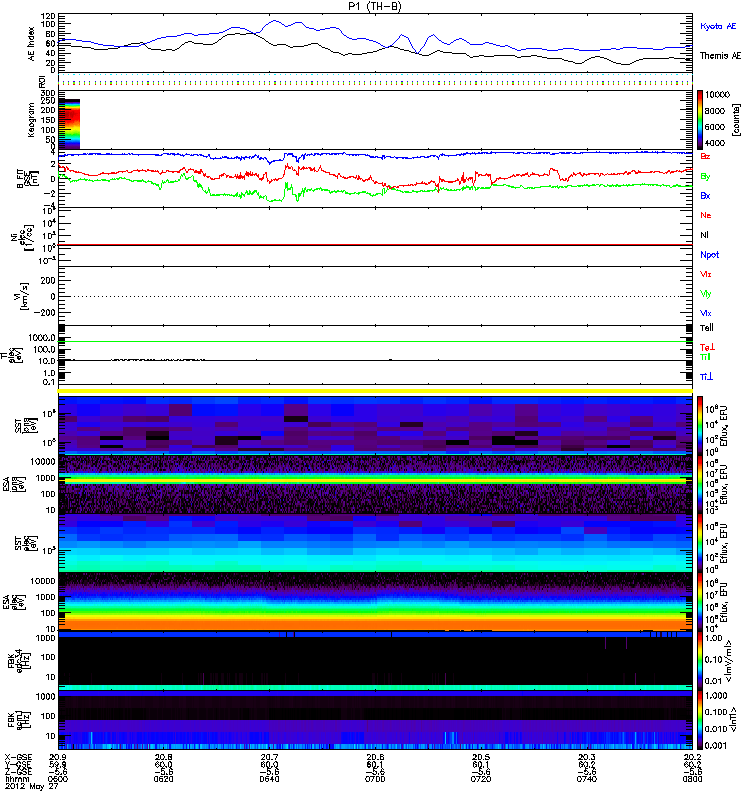Image resolution: width=750 pixels, height=800 pixels.
Task: Click the -200 tick on Vi velocity axis
Action: coord(45,313)
